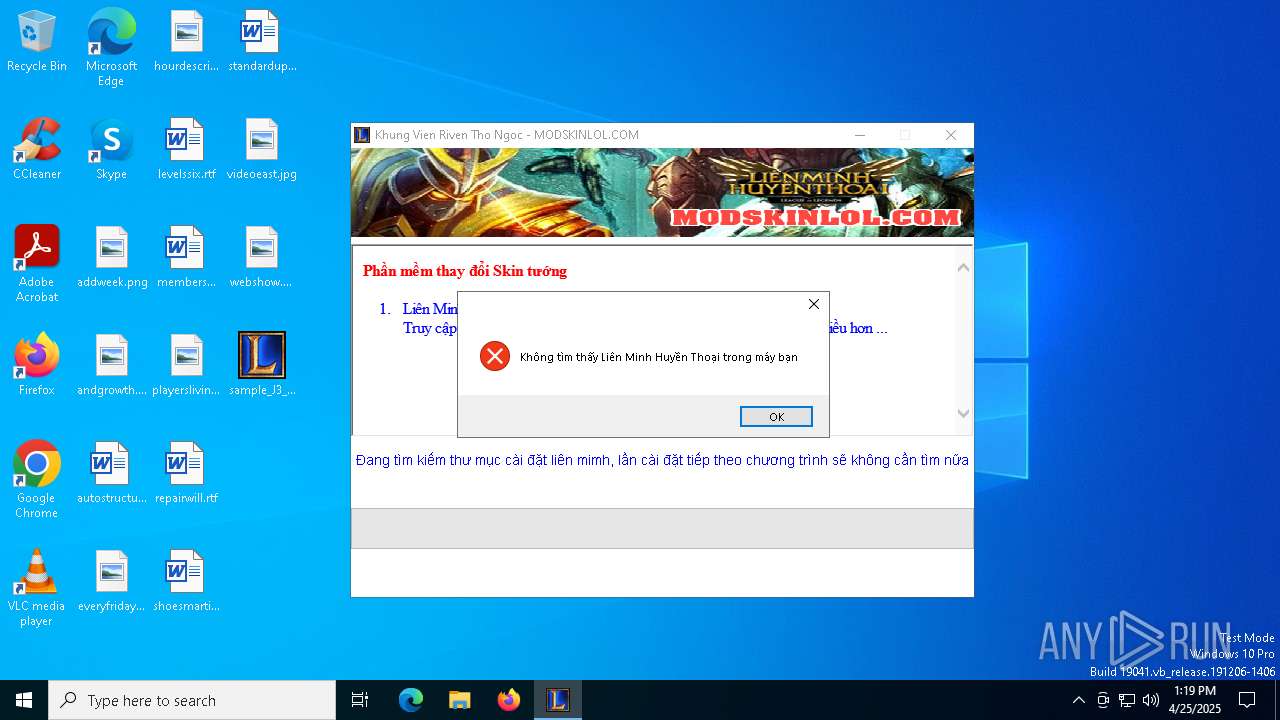Image resolution: width=1280 pixels, height=720 pixels.
Task: Select repairwill.rtf file icon
Action: [x=186, y=474]
